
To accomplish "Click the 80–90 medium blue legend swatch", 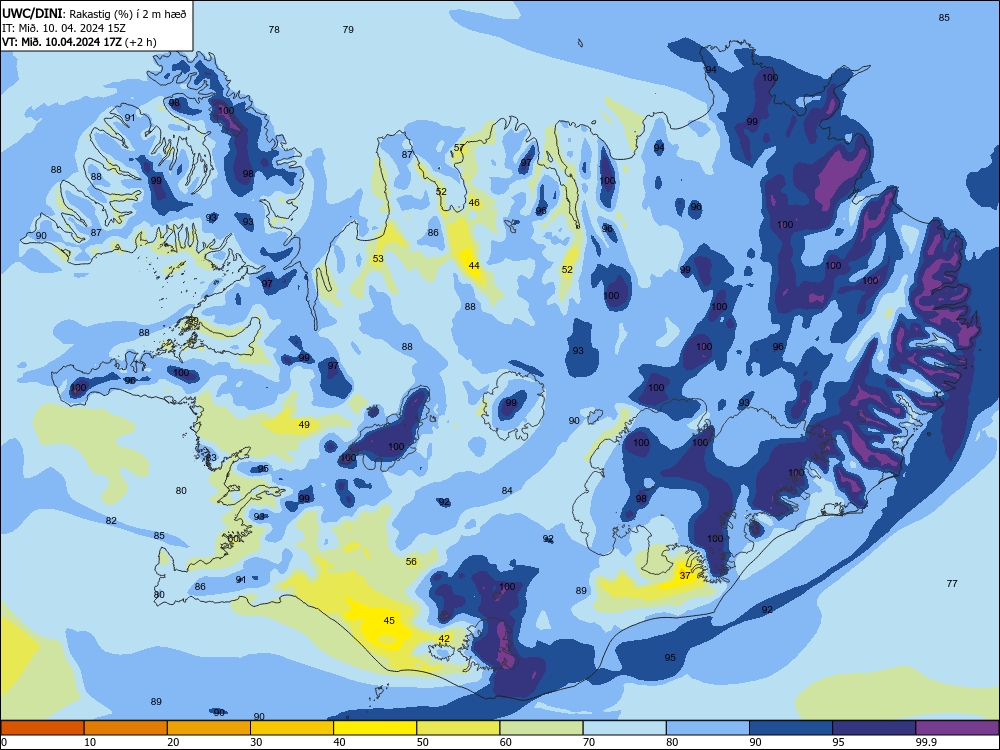I will click(x=708, y=728).
